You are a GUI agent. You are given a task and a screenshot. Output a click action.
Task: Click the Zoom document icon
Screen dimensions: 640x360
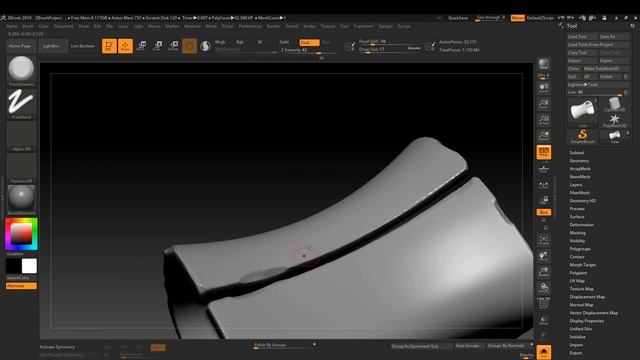(x=544, y=104)
